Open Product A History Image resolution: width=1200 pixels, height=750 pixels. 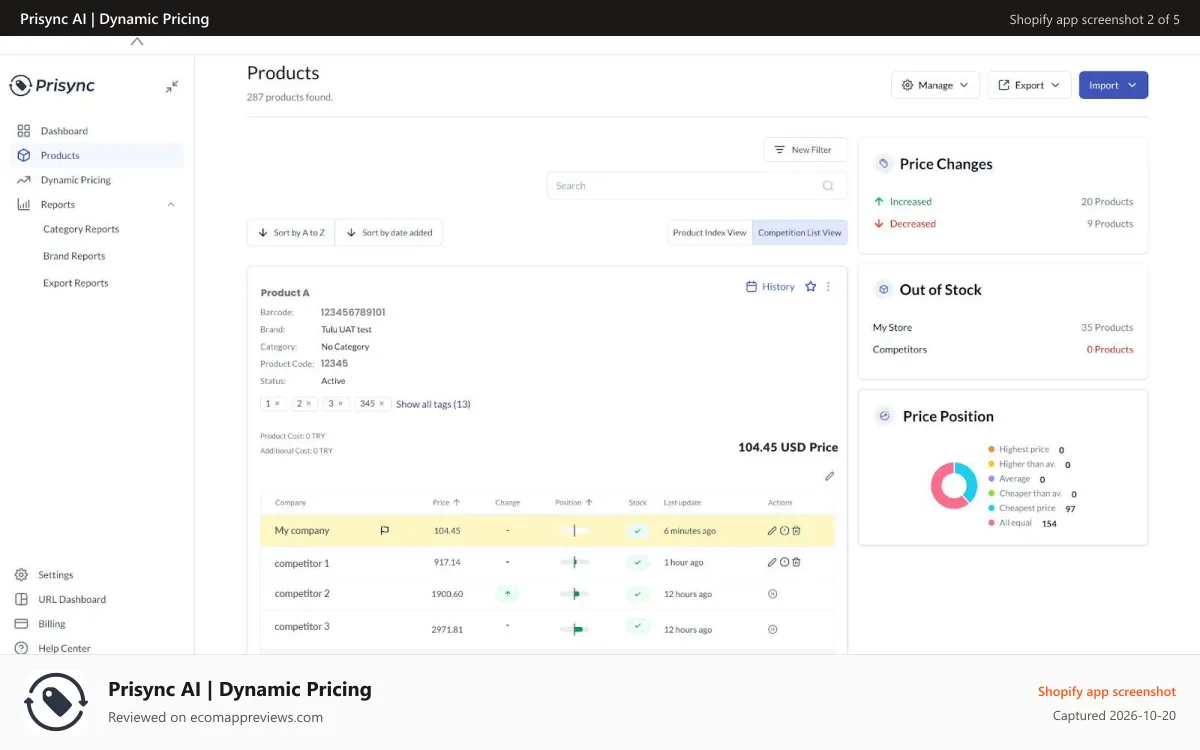tap(770, 287)
